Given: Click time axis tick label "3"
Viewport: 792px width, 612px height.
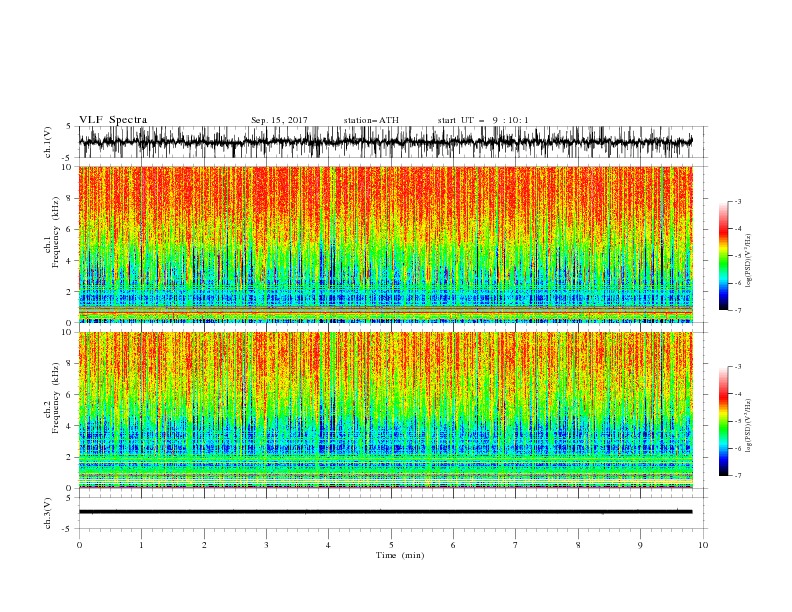Looking at the screenshot, I should pos(266,545).
